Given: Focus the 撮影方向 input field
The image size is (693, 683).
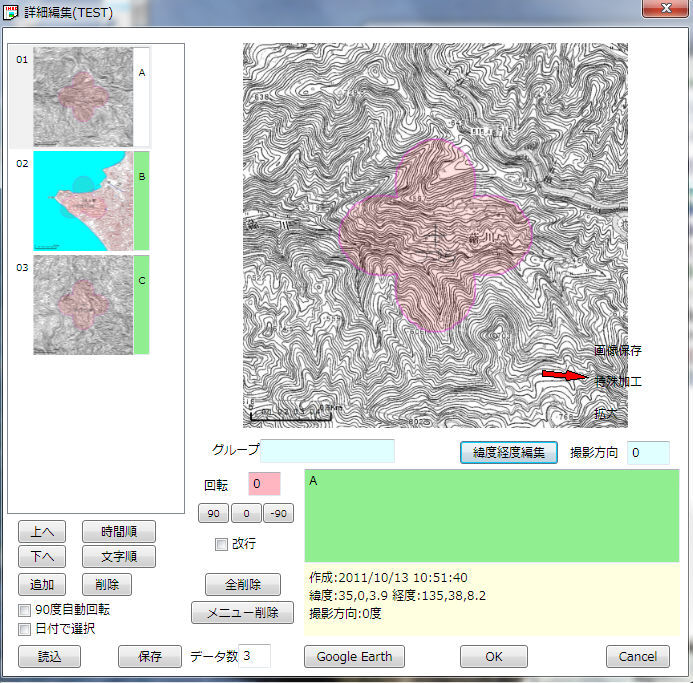Looking at the screenshot, I should coord(648,452).
